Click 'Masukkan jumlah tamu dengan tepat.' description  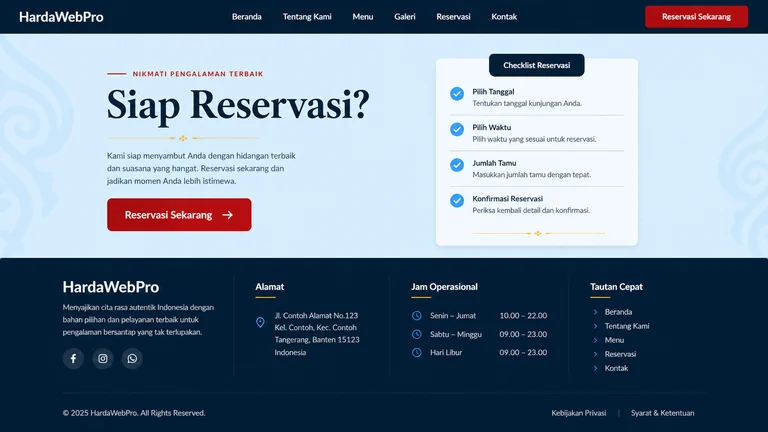tap(531, 175)
